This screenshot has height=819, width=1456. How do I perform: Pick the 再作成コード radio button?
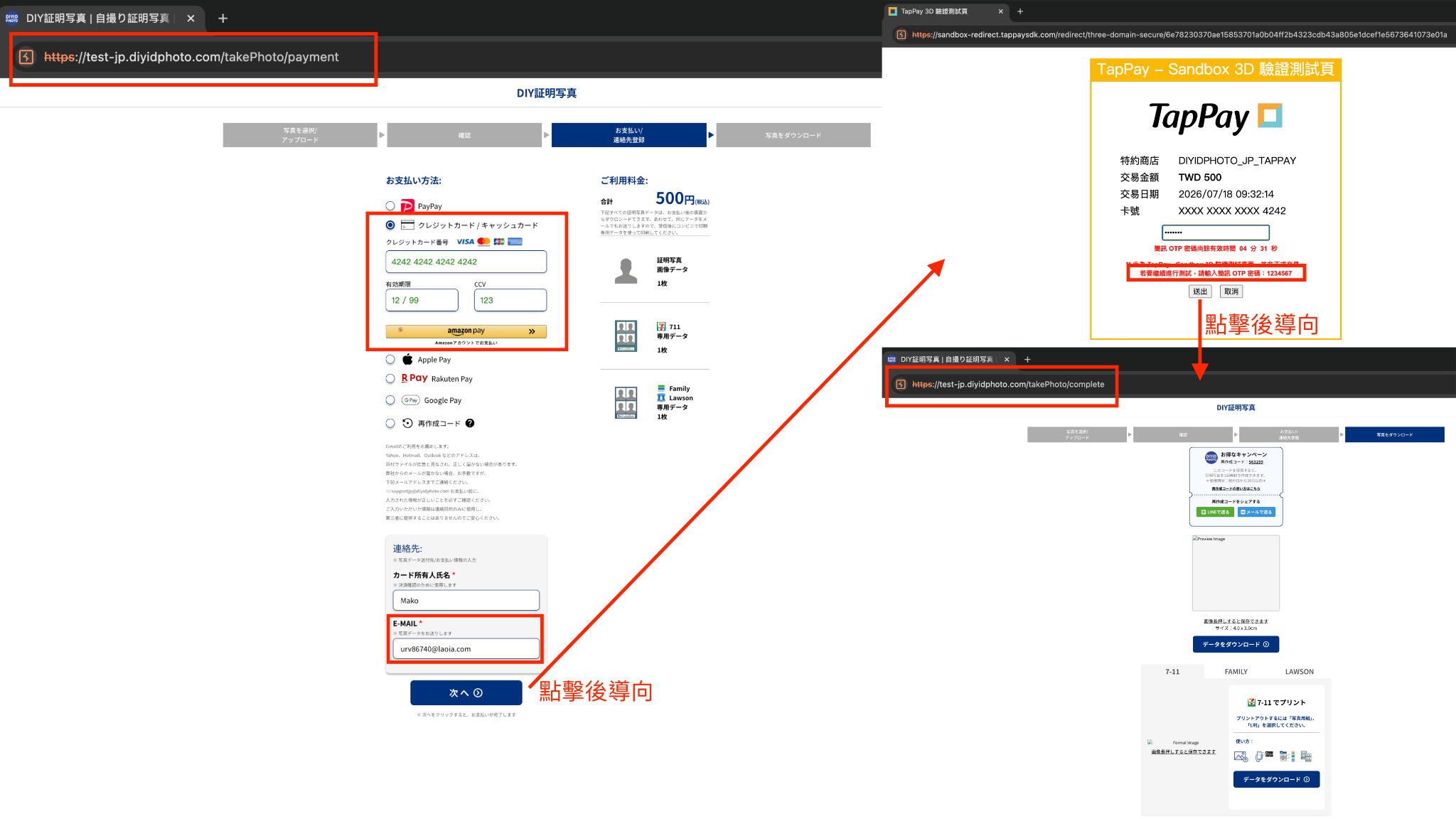[x=390, y=424]
